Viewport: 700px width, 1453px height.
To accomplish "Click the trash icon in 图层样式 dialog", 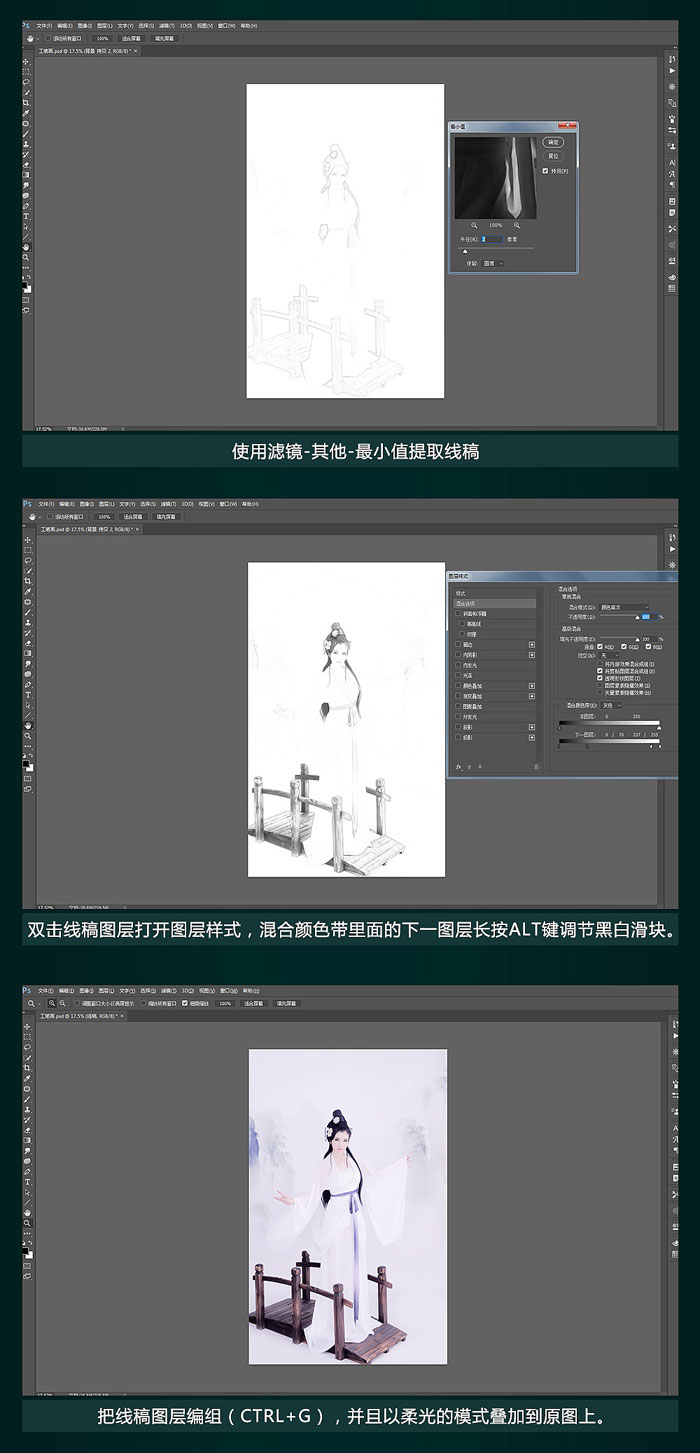I will pos(537,767).
